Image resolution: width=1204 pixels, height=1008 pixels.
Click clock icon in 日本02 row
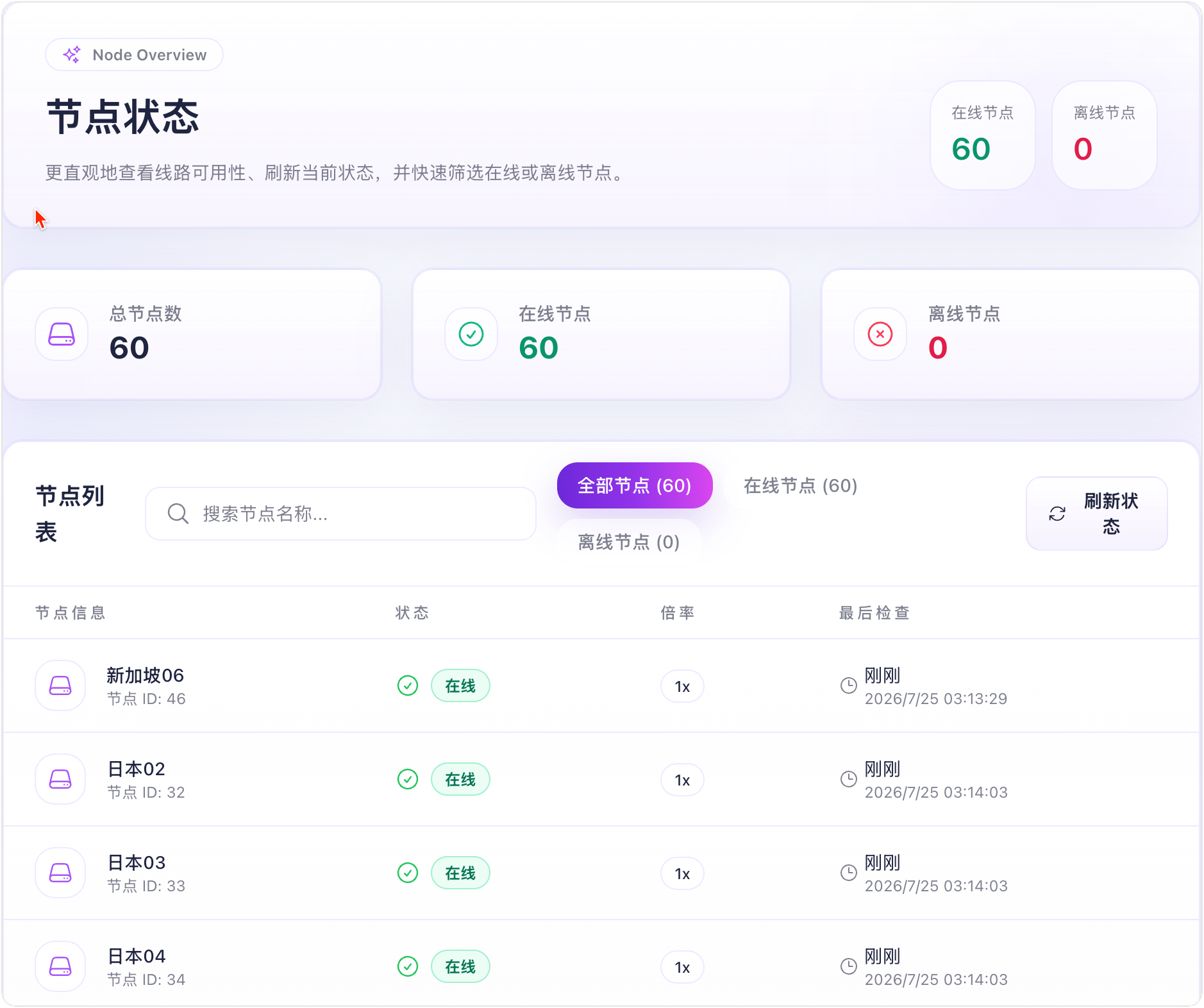coord(848,779)
